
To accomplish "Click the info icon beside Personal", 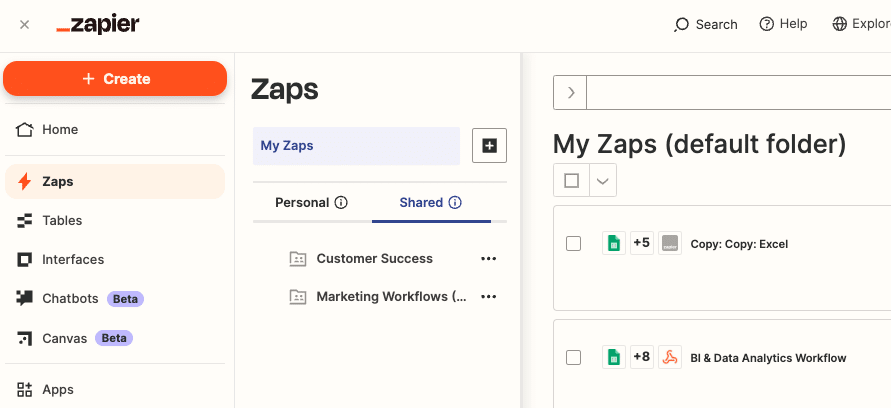I will point(341,203).
